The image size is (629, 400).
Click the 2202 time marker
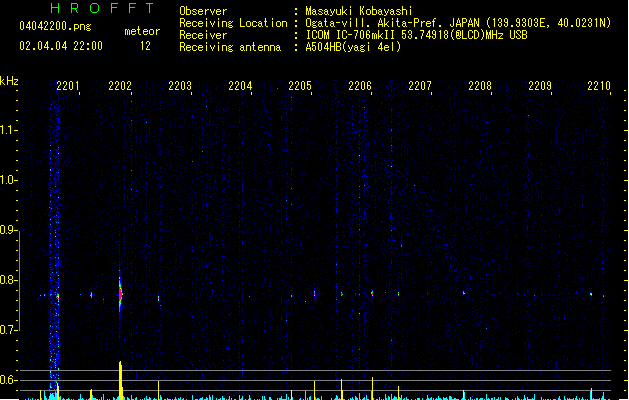click(120, 86)
